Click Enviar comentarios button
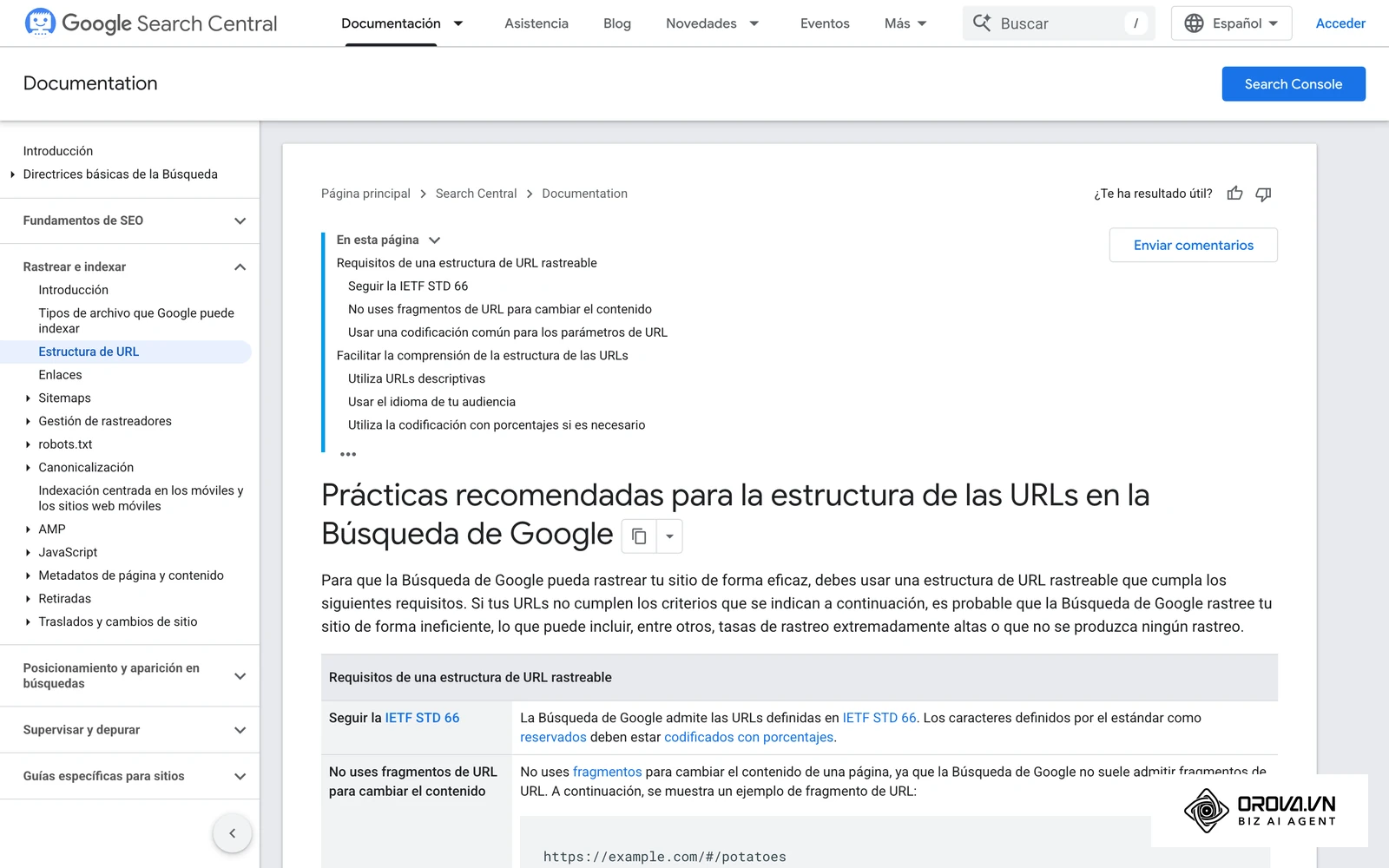Image resolution: width=1389 pixels, height=868 pixels. point(1194,245)
